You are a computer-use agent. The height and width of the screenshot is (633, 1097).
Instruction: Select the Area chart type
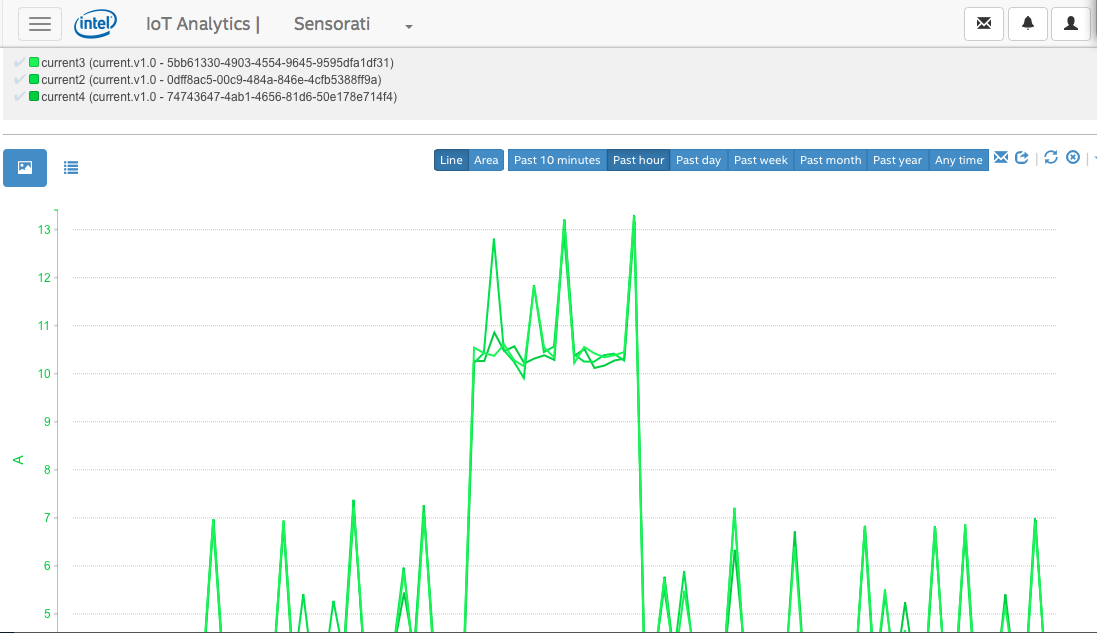click(486, 160)
